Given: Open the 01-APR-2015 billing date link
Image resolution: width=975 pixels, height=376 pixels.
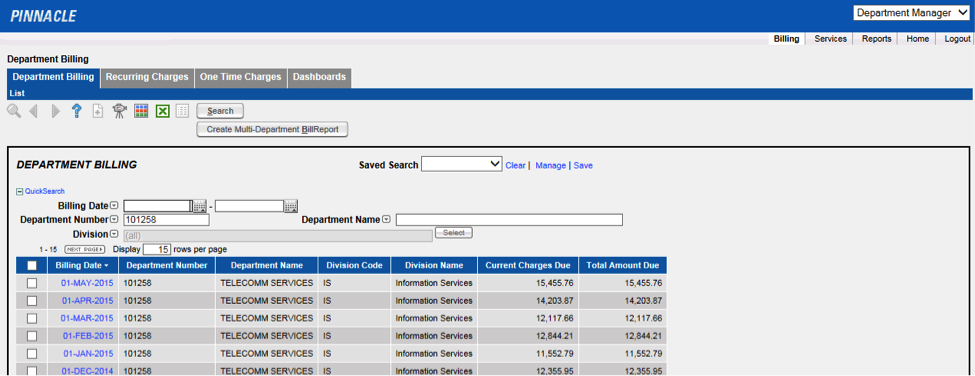Looking at the screenshot, I should point(88,301).
